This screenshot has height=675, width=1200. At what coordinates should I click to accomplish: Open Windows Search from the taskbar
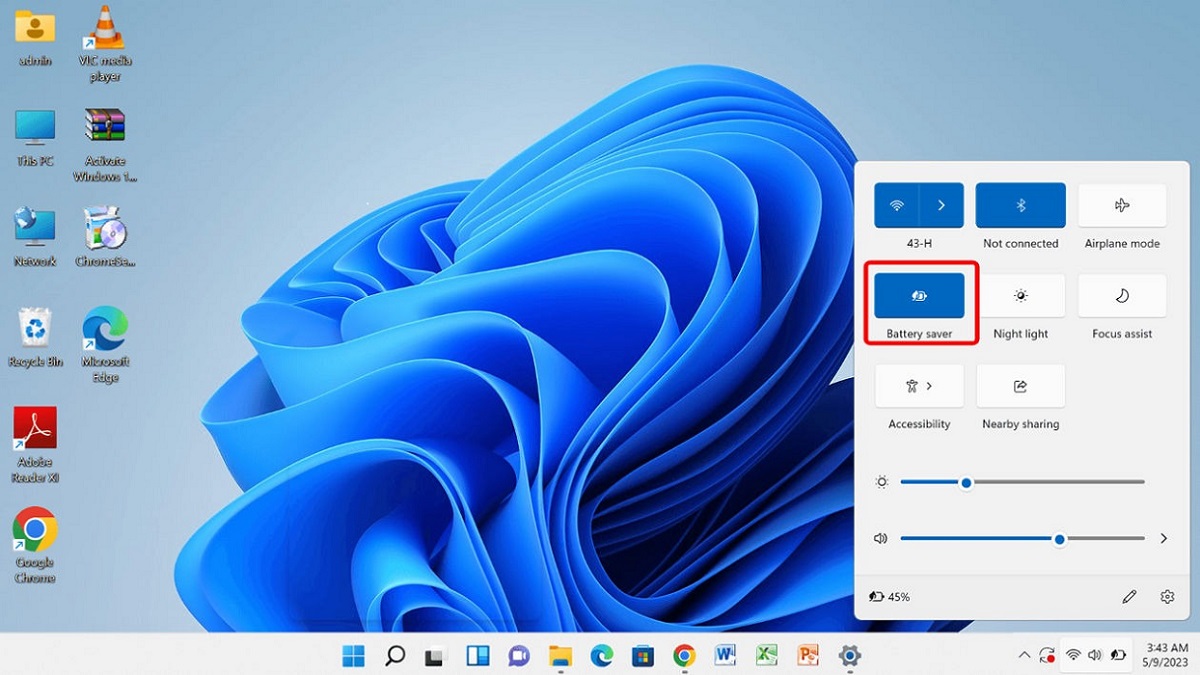(394, 655)
